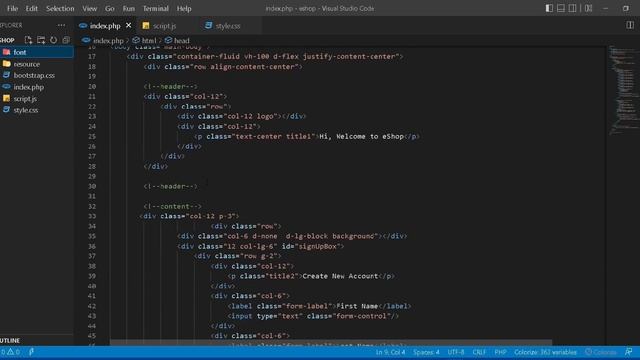Expand the OUTLINE section header

click(37, 340)
